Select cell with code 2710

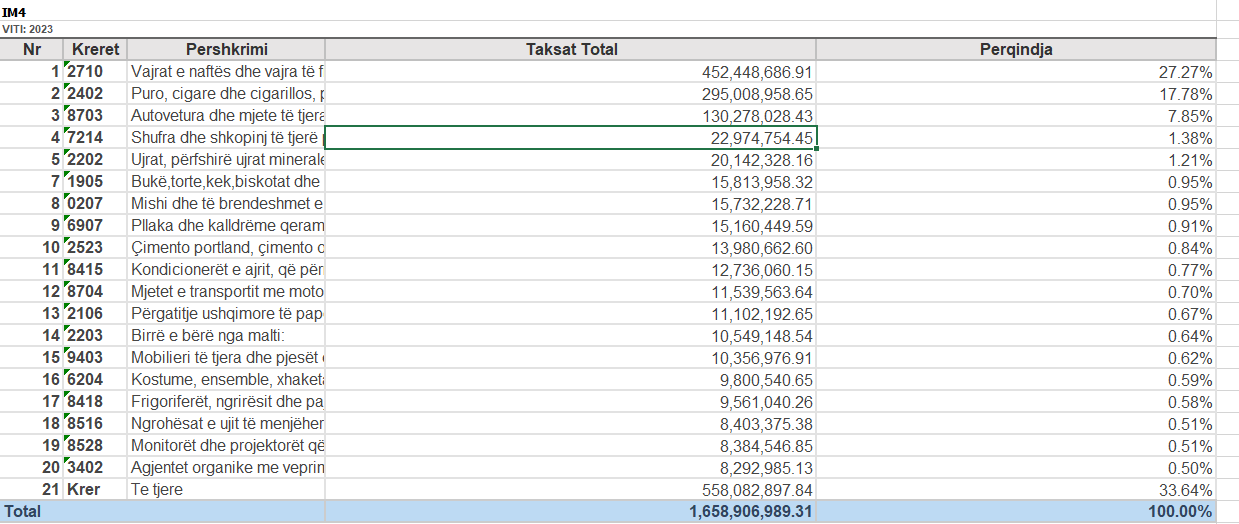point(94,72)
